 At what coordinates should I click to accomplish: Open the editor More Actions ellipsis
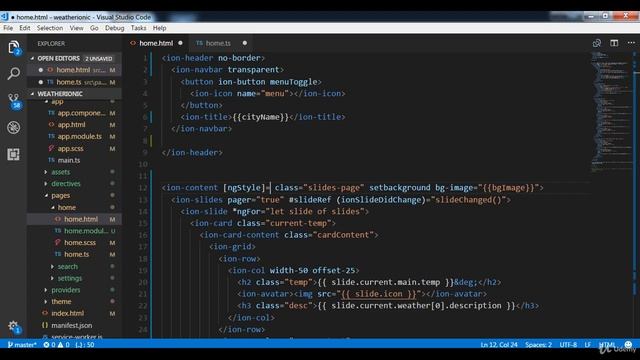[631, 43]
